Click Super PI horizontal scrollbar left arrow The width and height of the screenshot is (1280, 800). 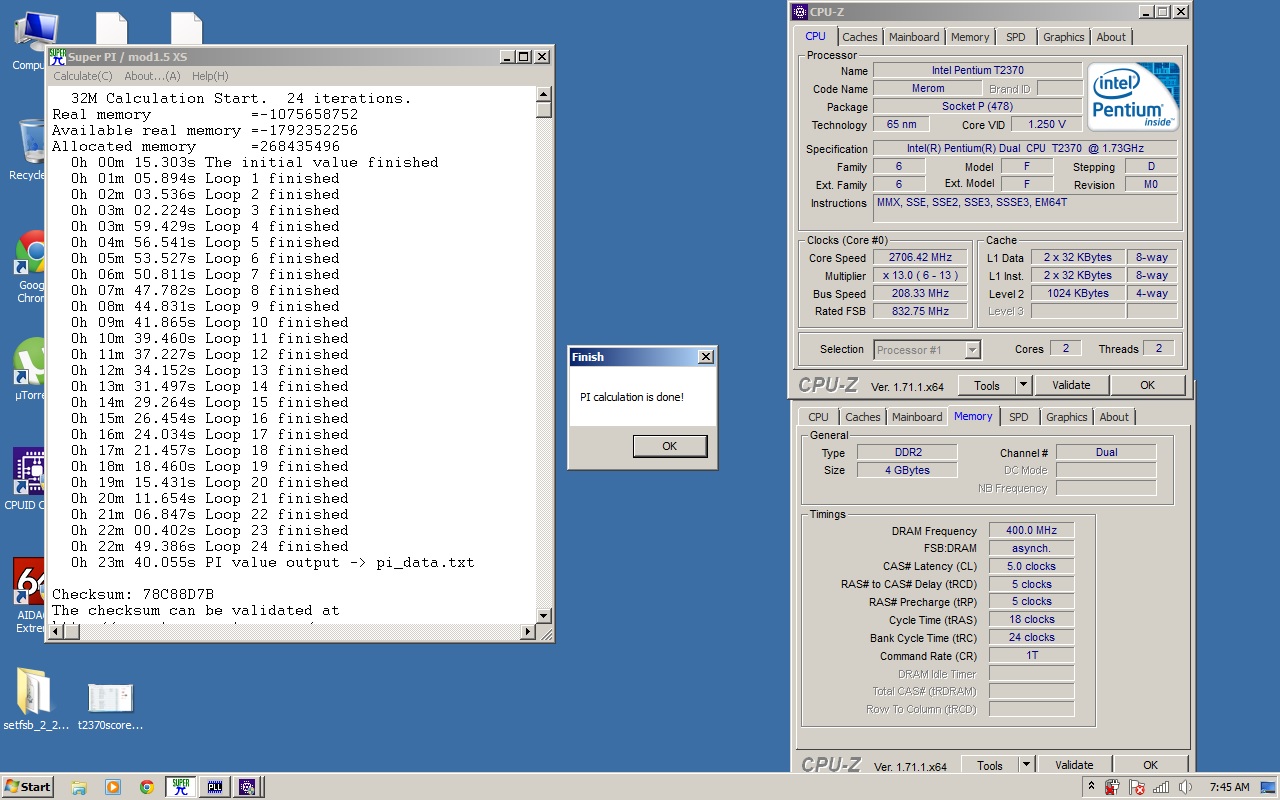click(56, 632)
